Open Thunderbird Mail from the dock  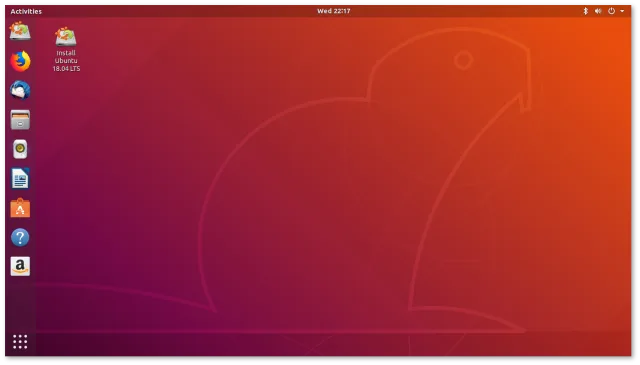point(20,90)
